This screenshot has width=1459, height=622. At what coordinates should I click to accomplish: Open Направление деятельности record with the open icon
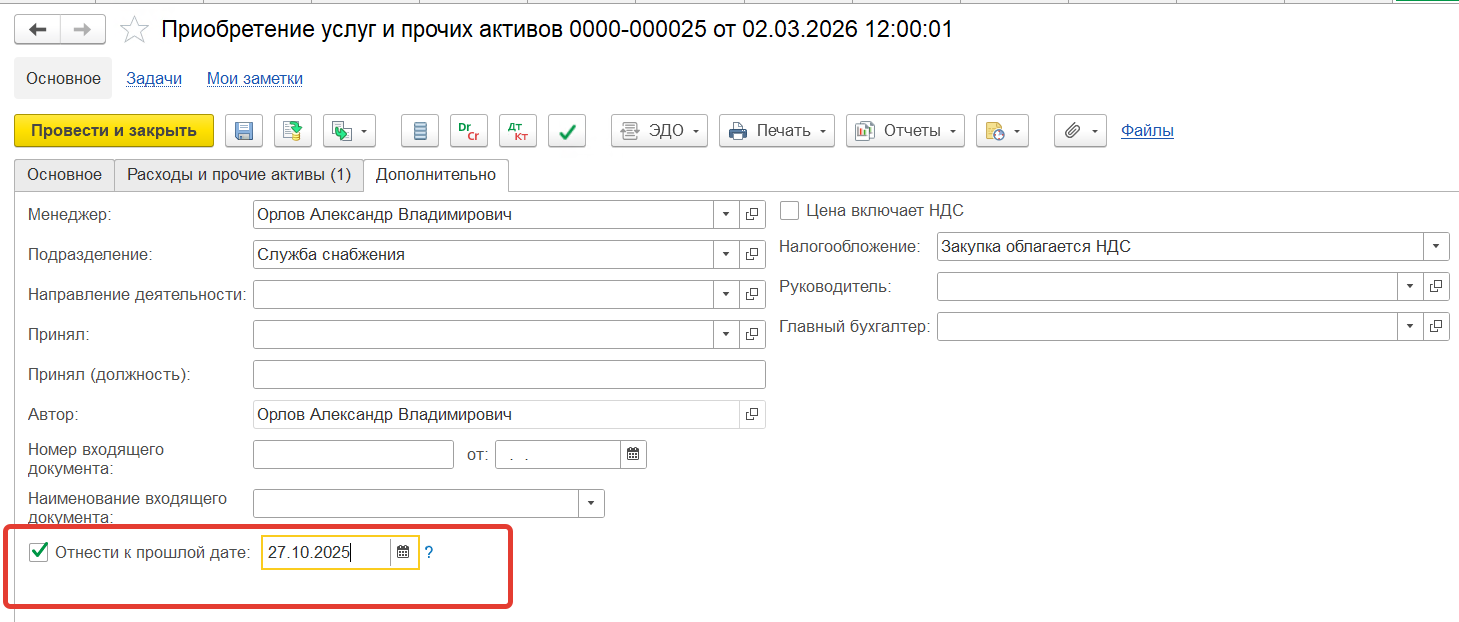coord(752,294)
